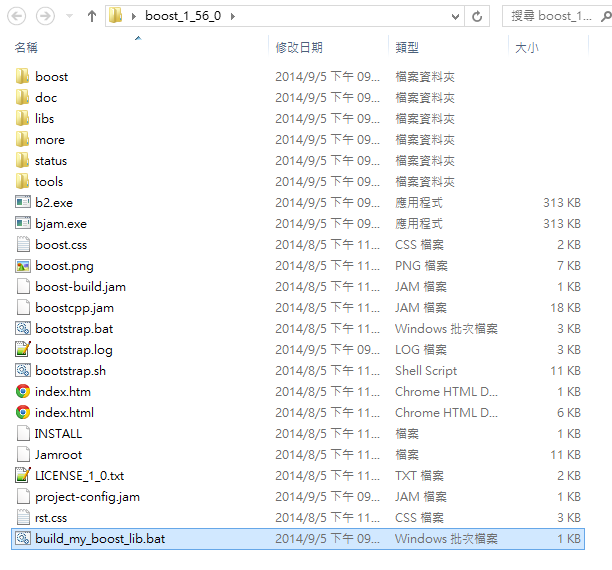The width and height of the screenshot is (612, 570).
Task: Click the boost.css file icon
Action: 23,244
